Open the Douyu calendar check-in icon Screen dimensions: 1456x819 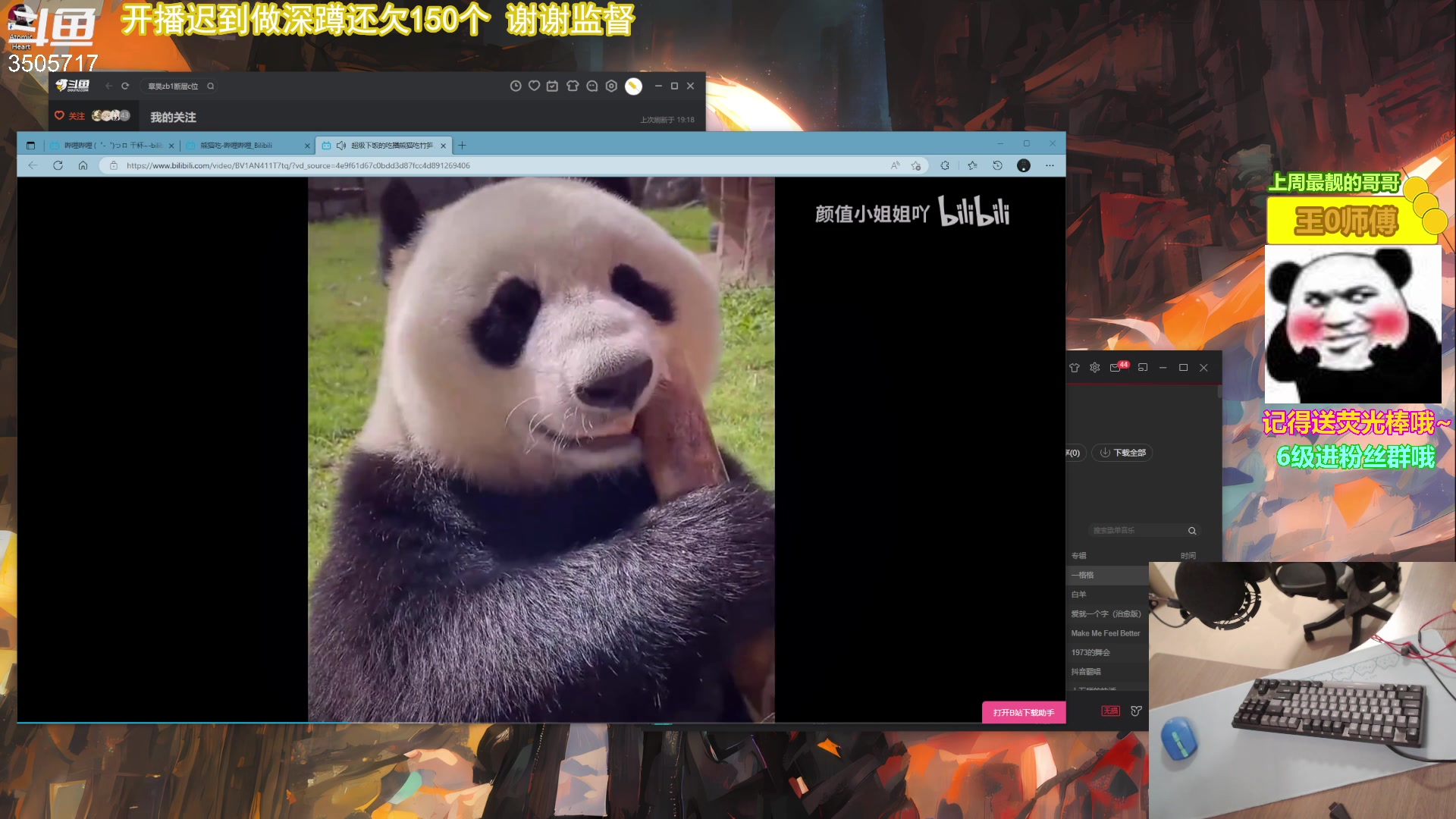point(551,86)
